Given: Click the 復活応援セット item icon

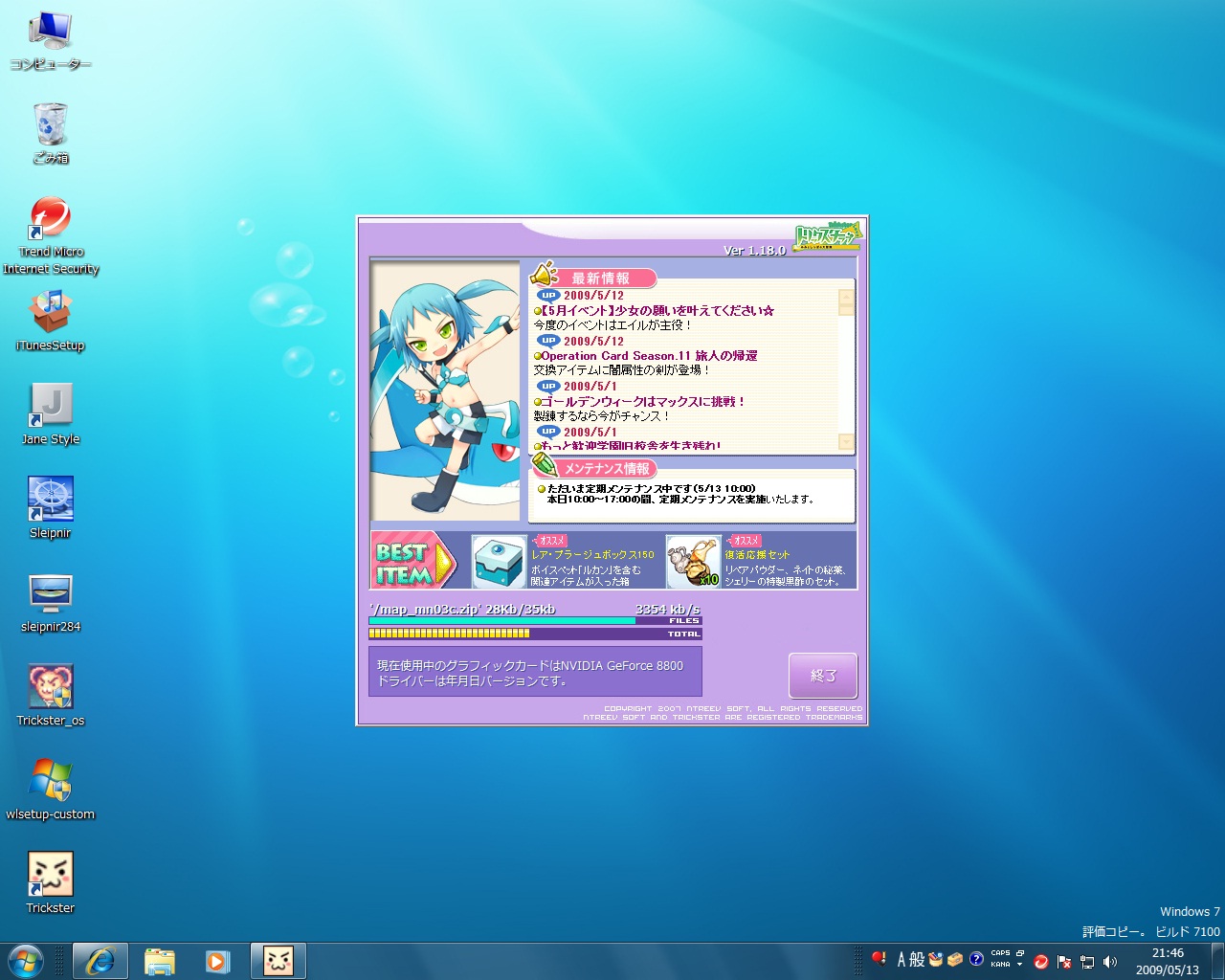Looking at the screenshot, I should click(693, 561).
